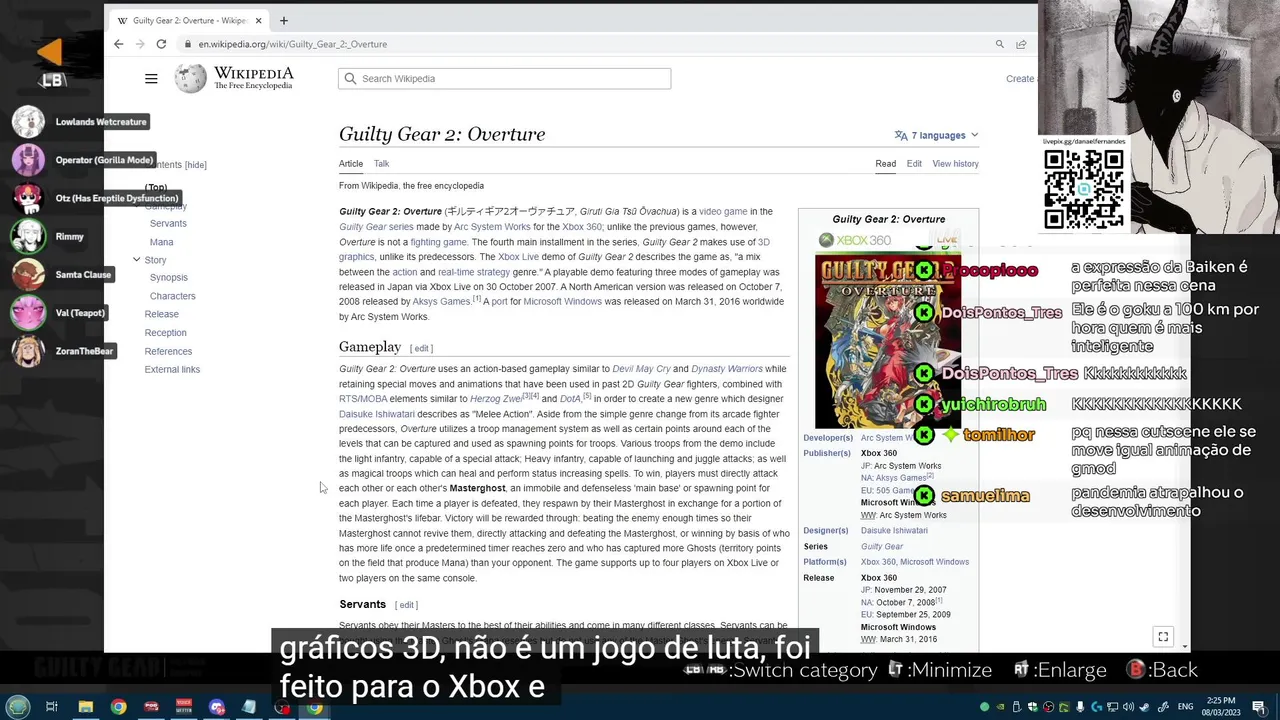1280x720 pixels.
Task: Open the View history tab
Action: click(955, 164)
